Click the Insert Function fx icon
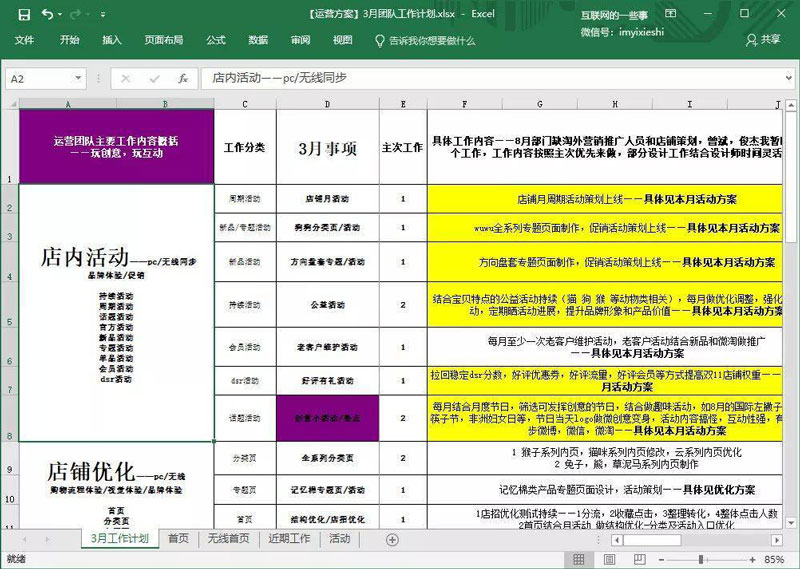 tap(183, 78)
